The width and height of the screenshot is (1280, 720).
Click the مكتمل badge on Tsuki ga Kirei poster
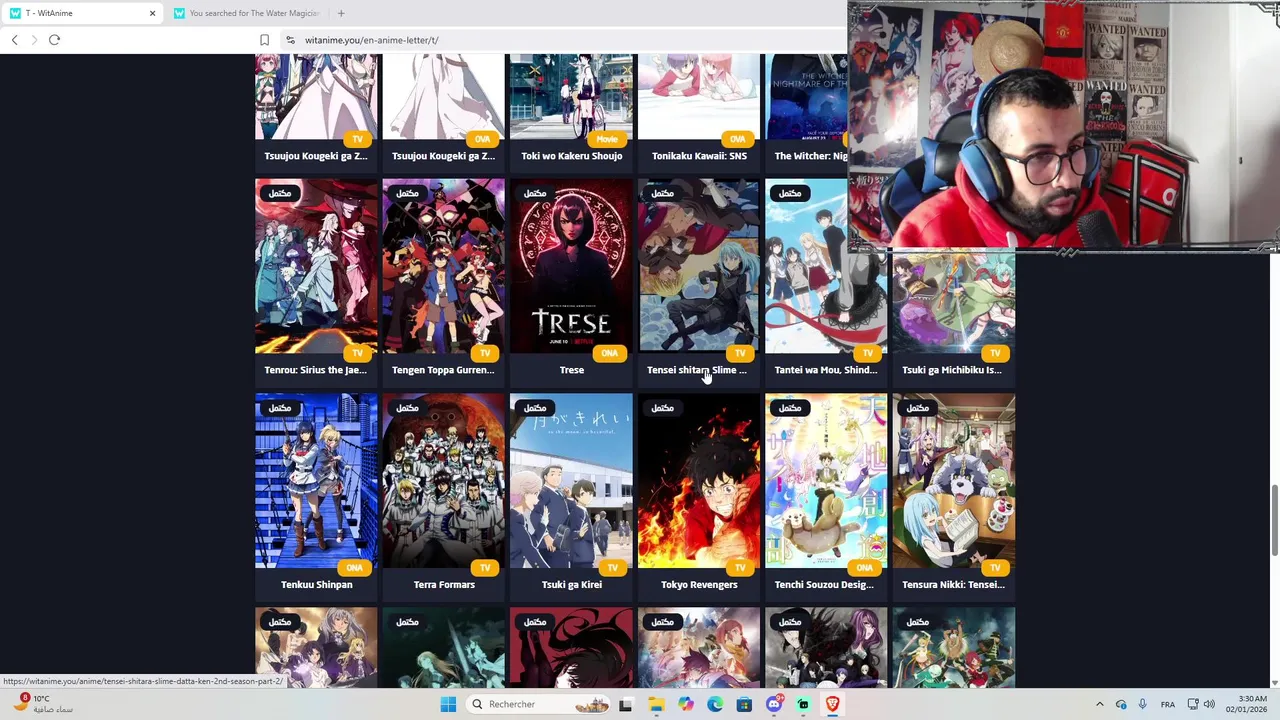[x=534, y=408]
